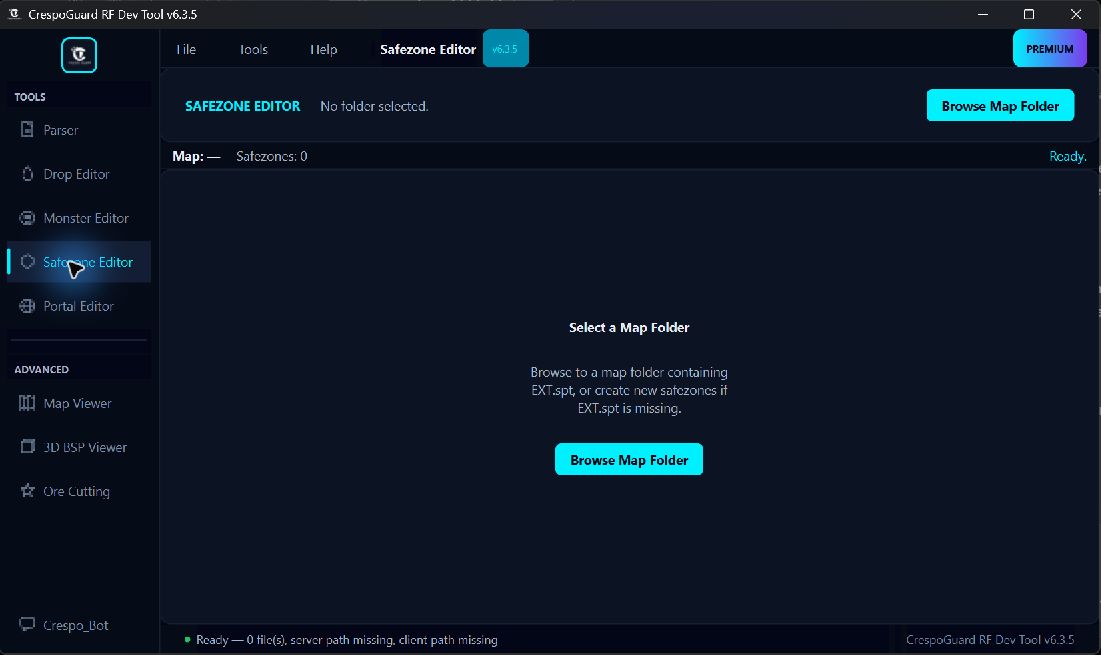This screenshot has height=655, width=1101.
Task: Click the 'Ready.' status at right
Action: point(1068,156)
